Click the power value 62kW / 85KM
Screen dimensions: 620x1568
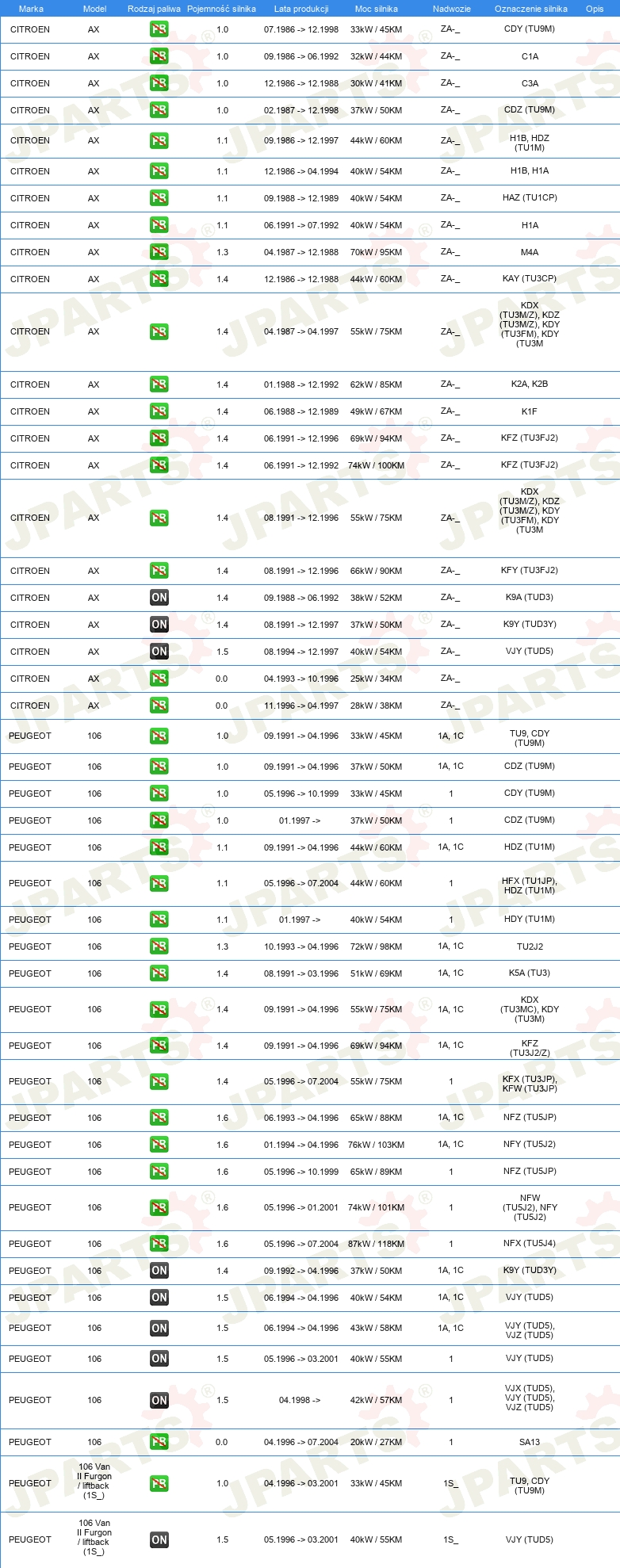pos(377,384)
